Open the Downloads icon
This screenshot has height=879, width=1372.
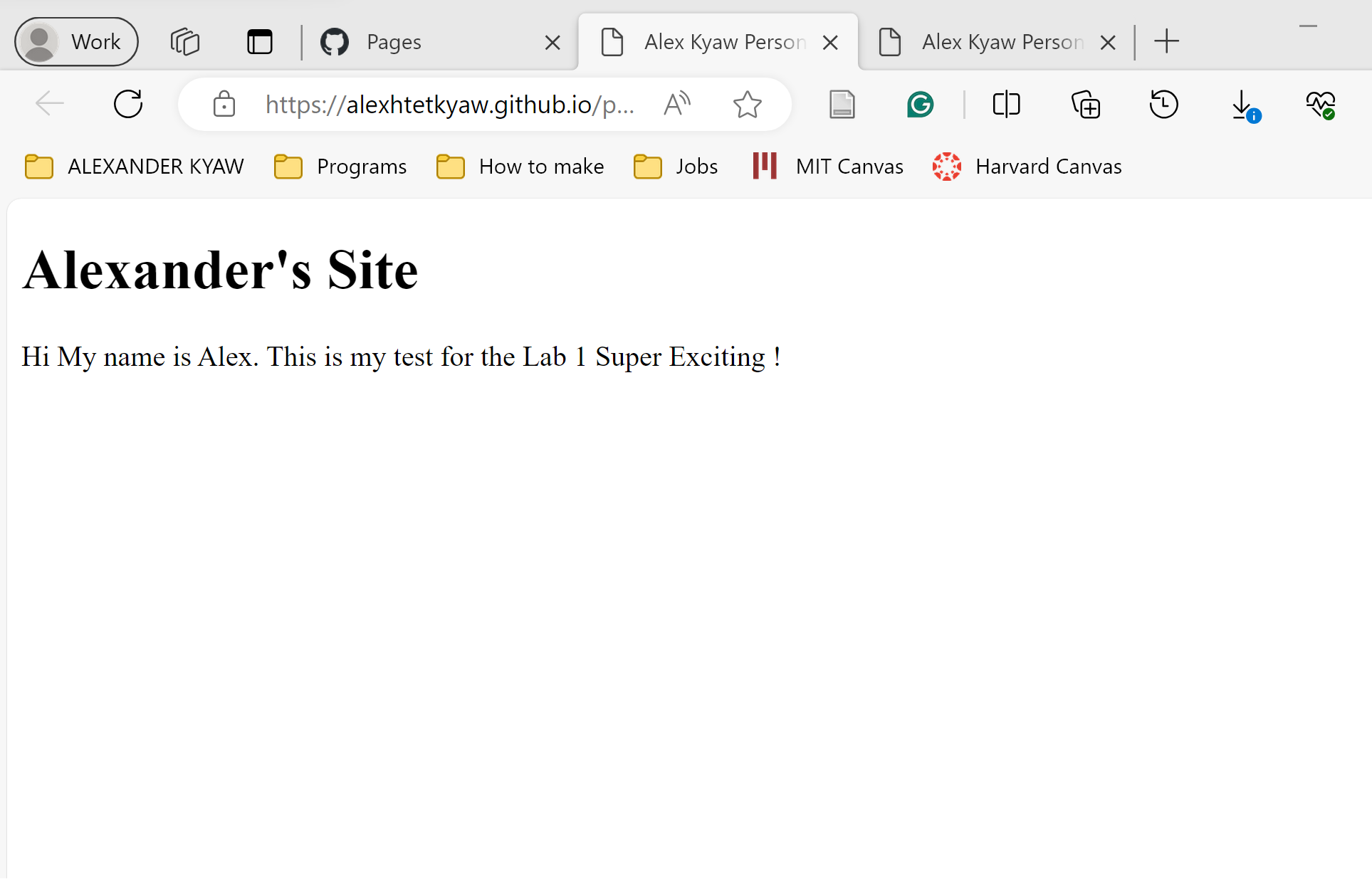coord(1243,105)
